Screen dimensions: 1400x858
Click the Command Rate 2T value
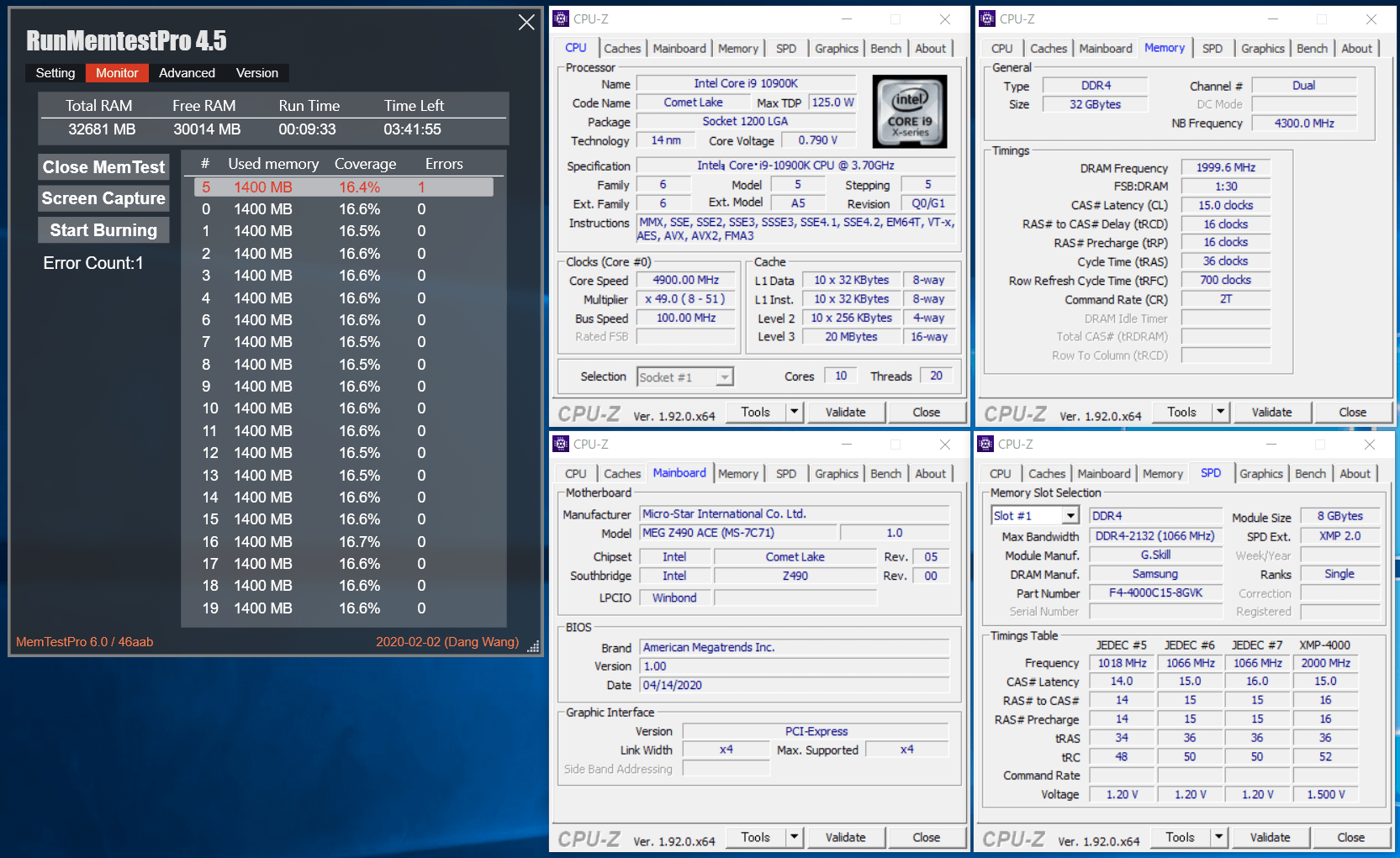tap(1225, 299)
